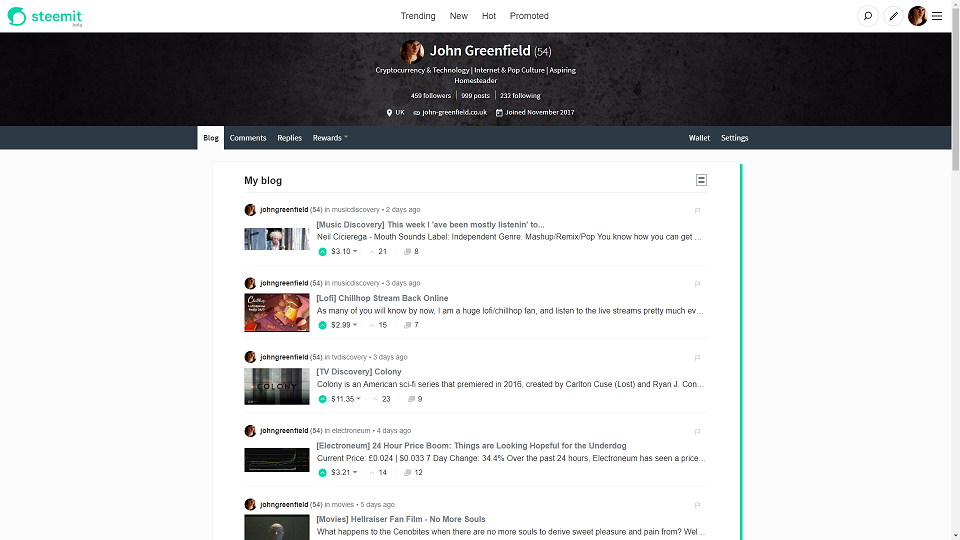Open the Chillhop Stream Back Online title
The height and width of the screenshot is (540, 960).
coord(382,298)
